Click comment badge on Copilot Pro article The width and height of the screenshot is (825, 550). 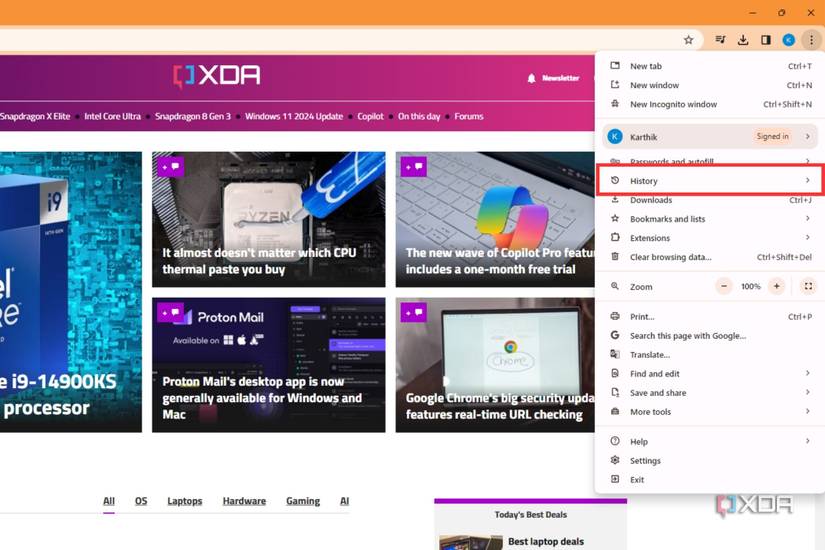(x=414, y=167)
